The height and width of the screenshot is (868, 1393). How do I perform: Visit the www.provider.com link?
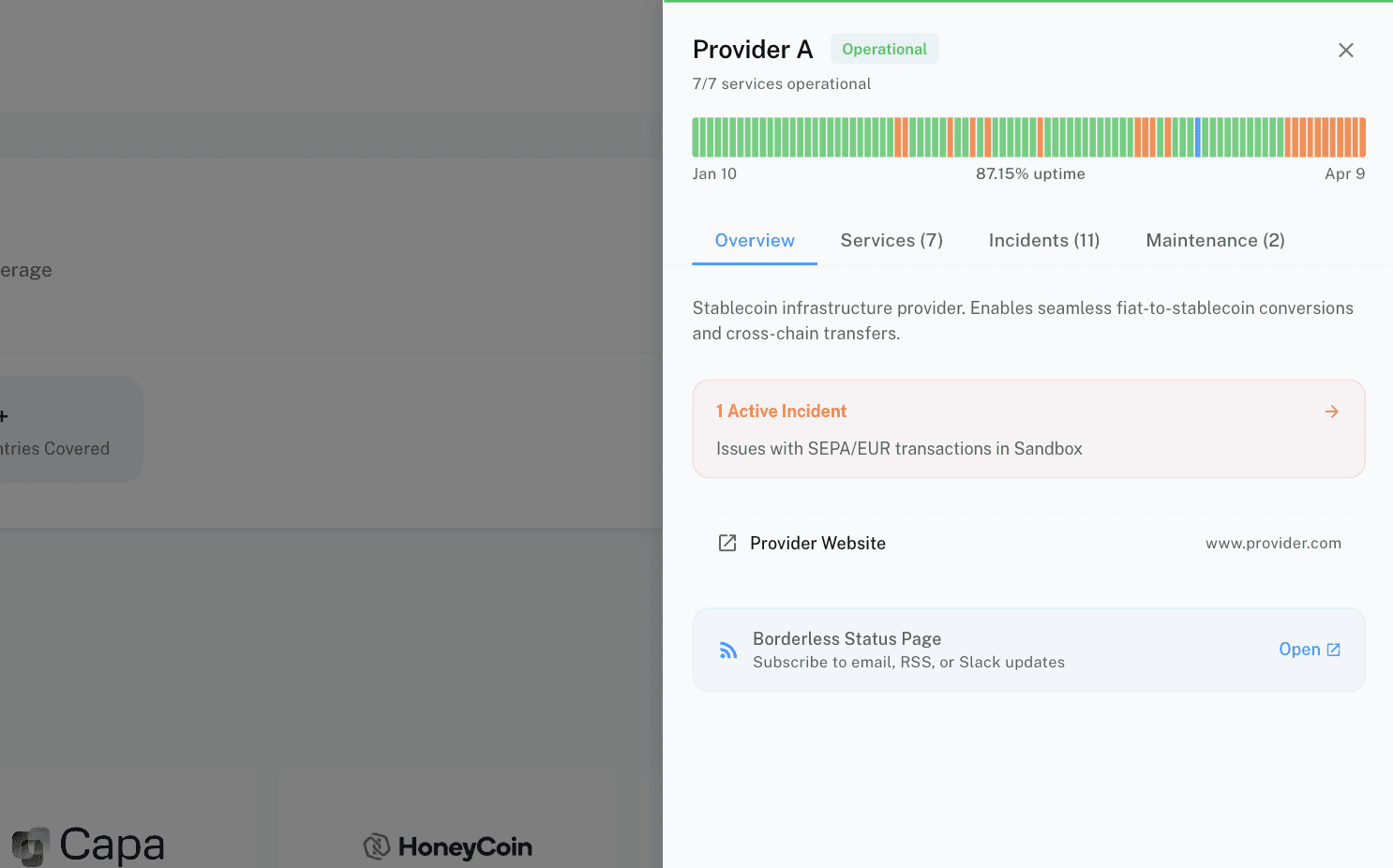coord(1273,544)
